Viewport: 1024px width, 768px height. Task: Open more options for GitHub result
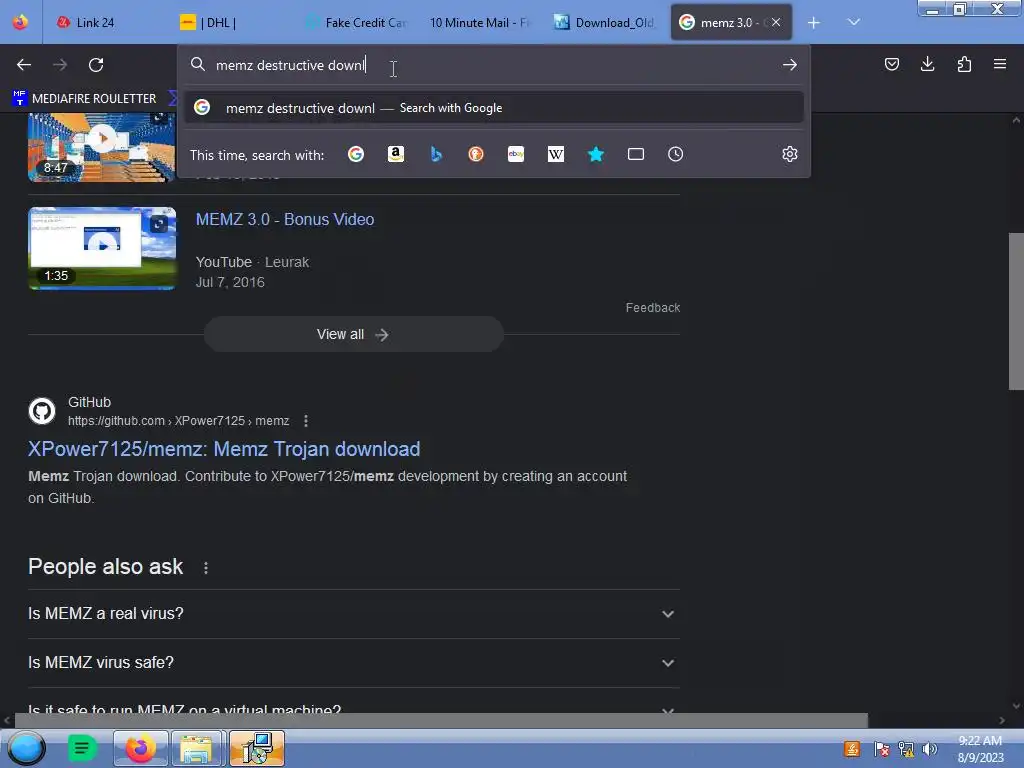pyautogui.click(x=306, y=421)
